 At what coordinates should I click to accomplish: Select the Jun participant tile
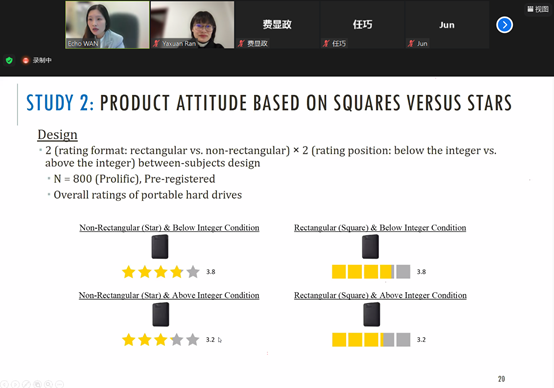click(x=447, y=25)
